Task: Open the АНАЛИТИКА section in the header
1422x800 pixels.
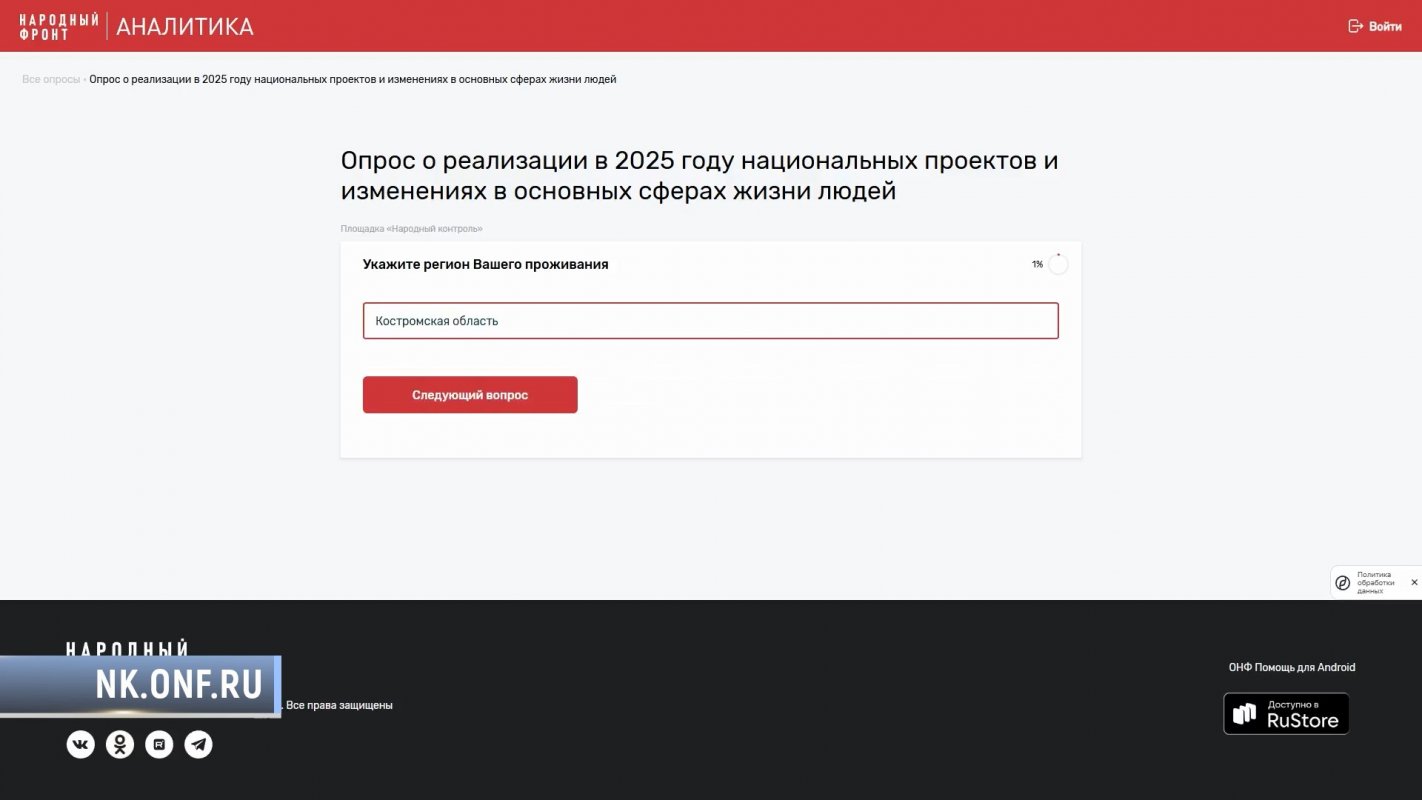Action: click(184, 26)
